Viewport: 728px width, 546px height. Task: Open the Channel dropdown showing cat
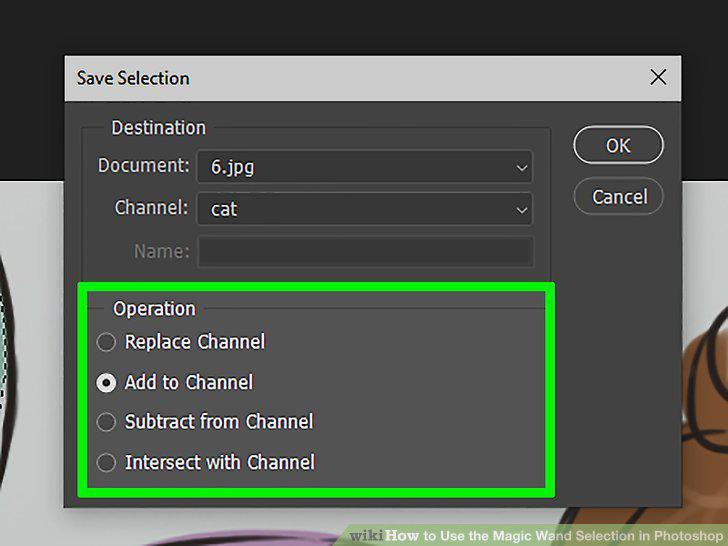[x=365, y=209]
